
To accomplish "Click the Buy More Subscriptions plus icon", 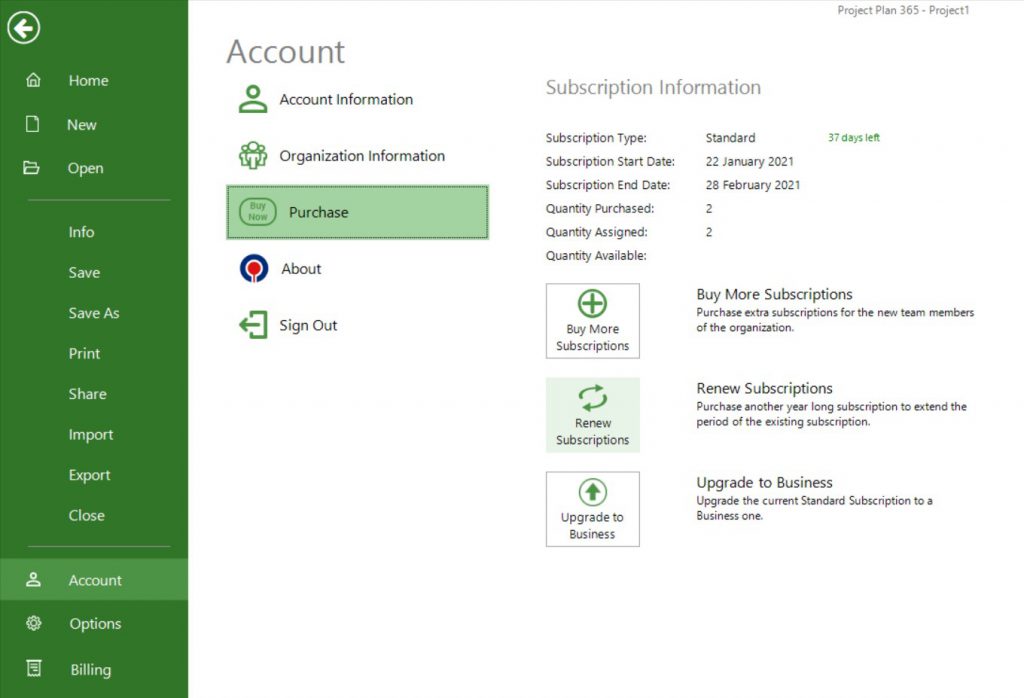I will (x=592, y=305).
